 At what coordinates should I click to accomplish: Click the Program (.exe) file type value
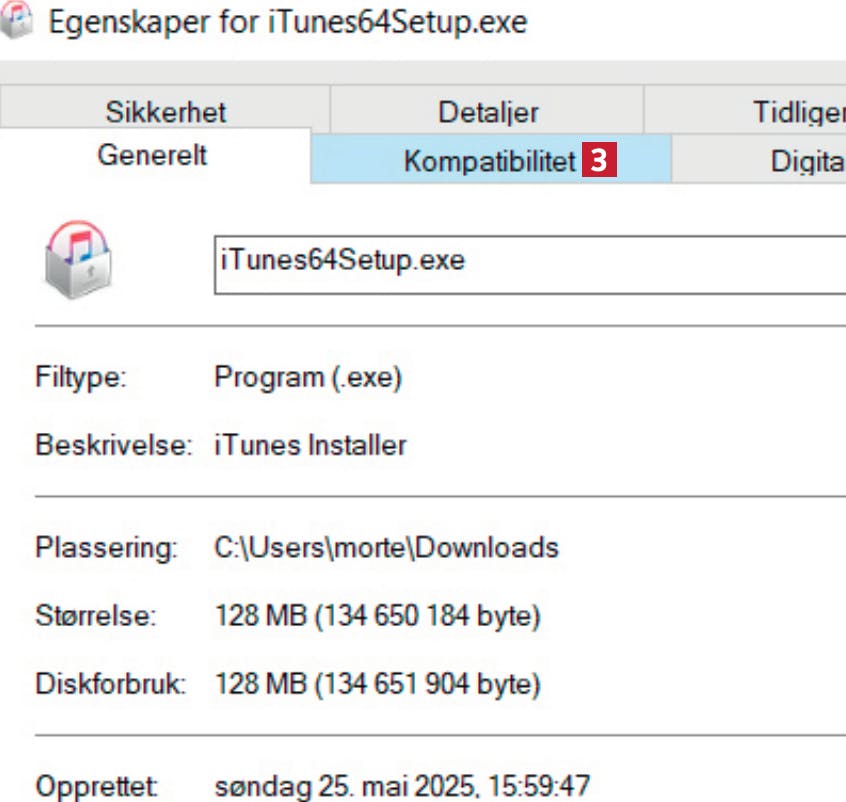tap(308, 380)
